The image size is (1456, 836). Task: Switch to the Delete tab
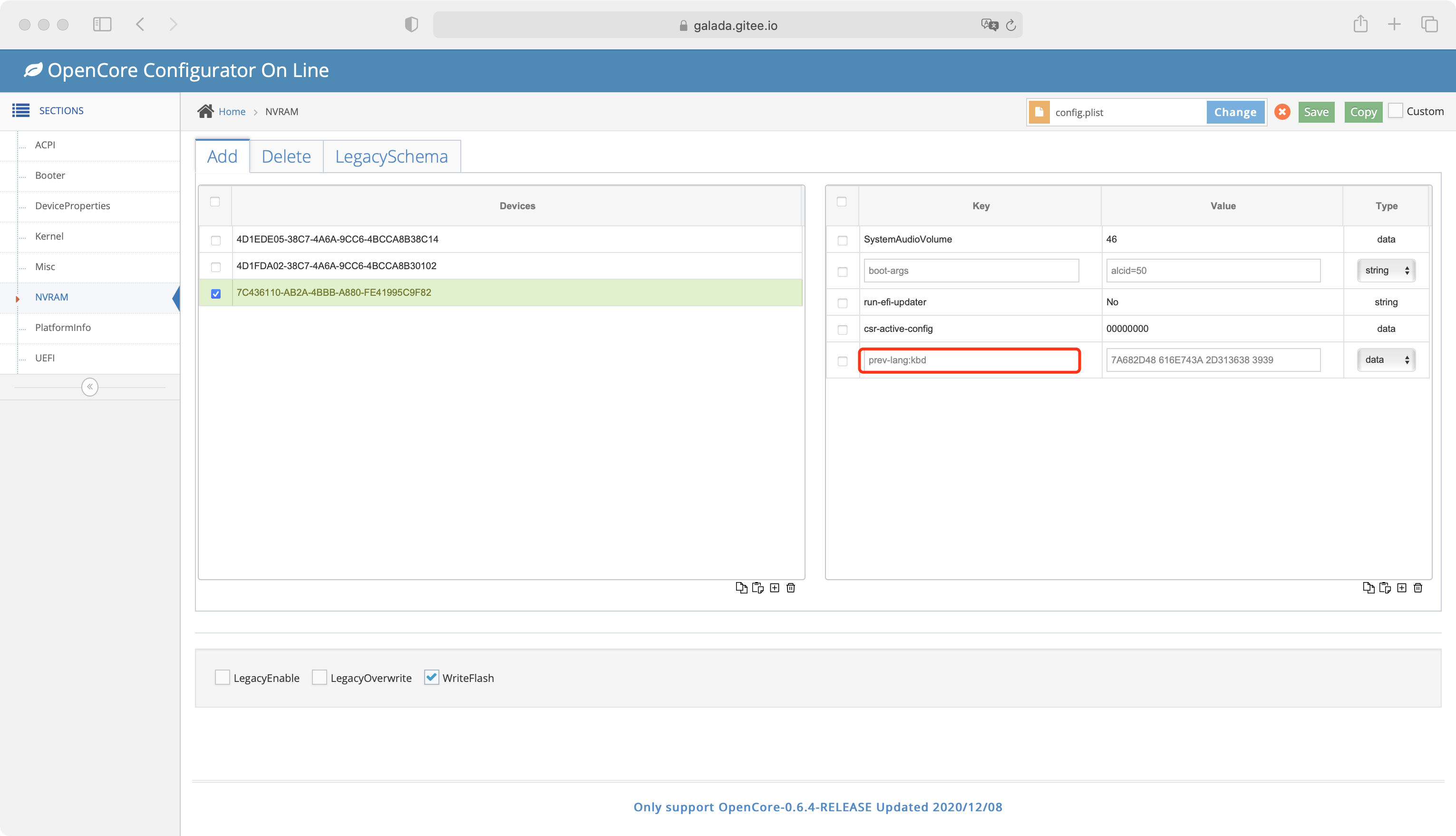pyautogui.click(x=286, y=156)
